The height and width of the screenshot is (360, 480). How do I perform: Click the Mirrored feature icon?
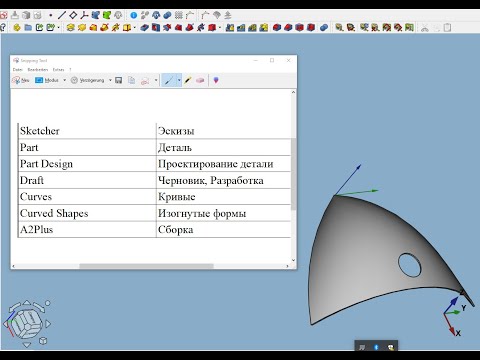tap(230, 28)
